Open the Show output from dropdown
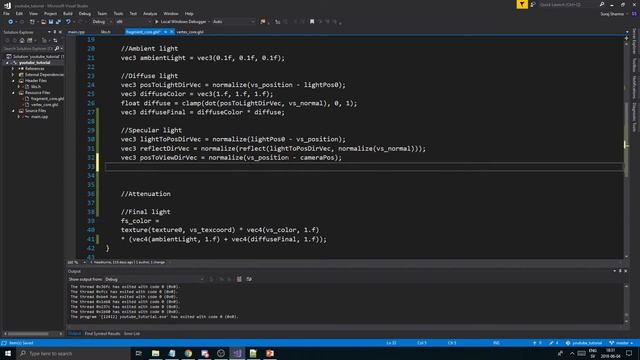 tap(154, 279)
